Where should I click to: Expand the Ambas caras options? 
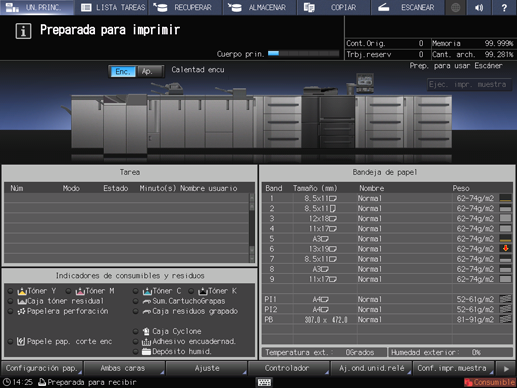(x=124, y=368)
